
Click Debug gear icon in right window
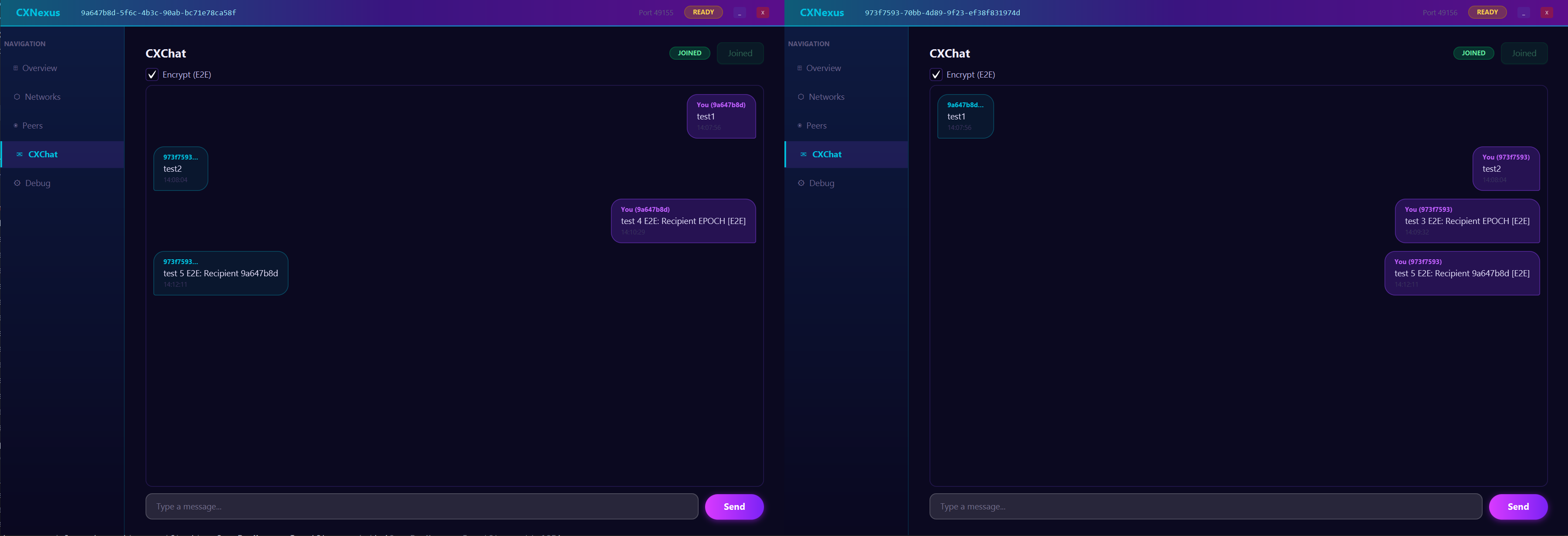point(801,183)
